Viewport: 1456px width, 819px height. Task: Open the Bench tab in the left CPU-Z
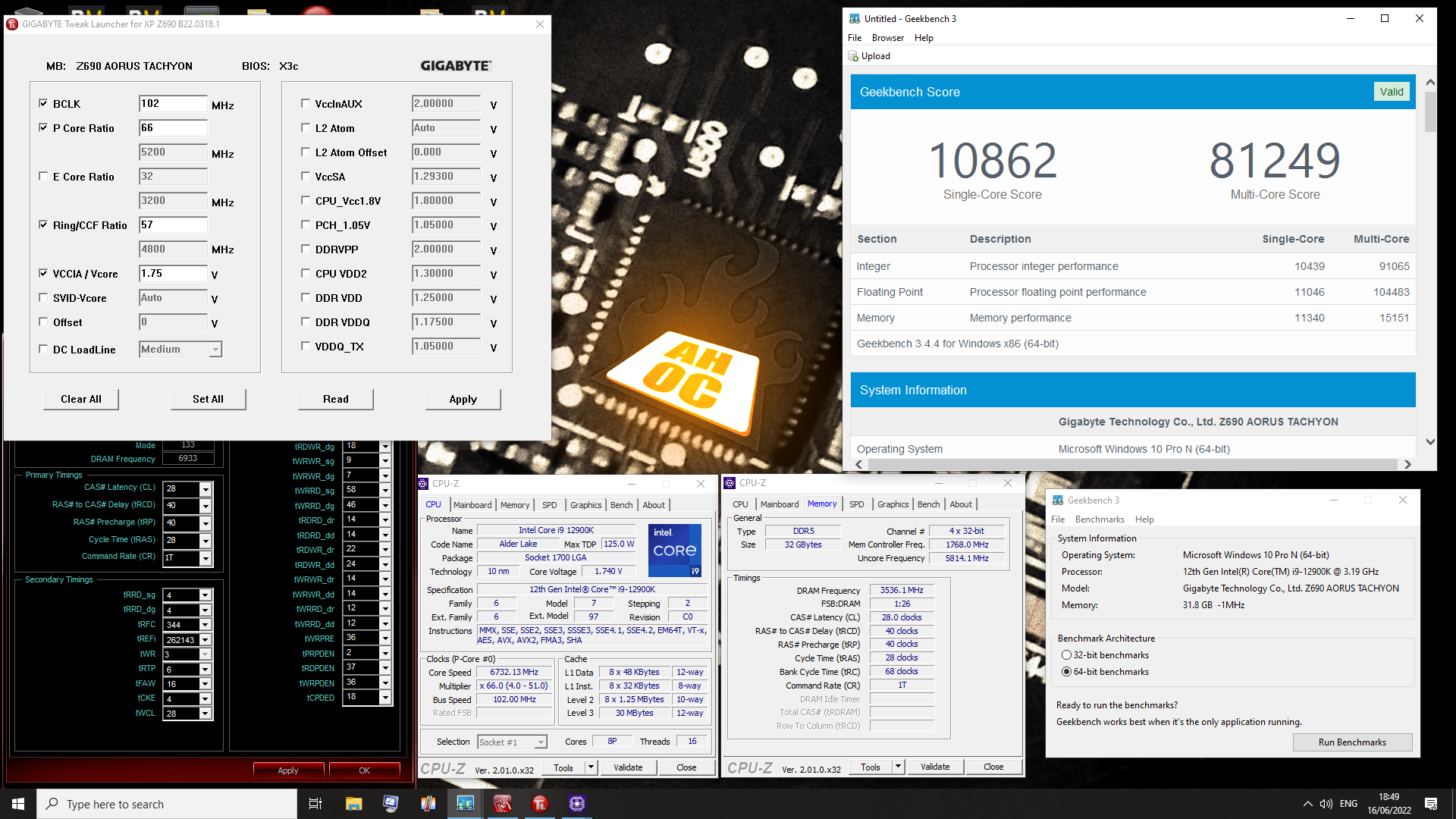point(621,505)
